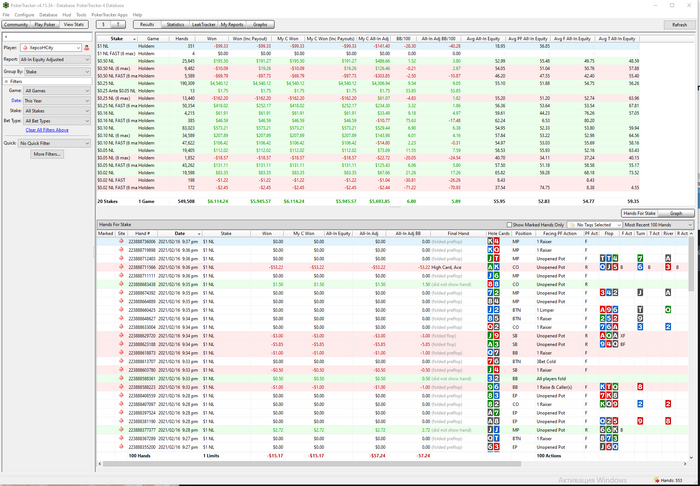
Task: Select the A K hole cards in the CO row
Action: coord(493,267)
